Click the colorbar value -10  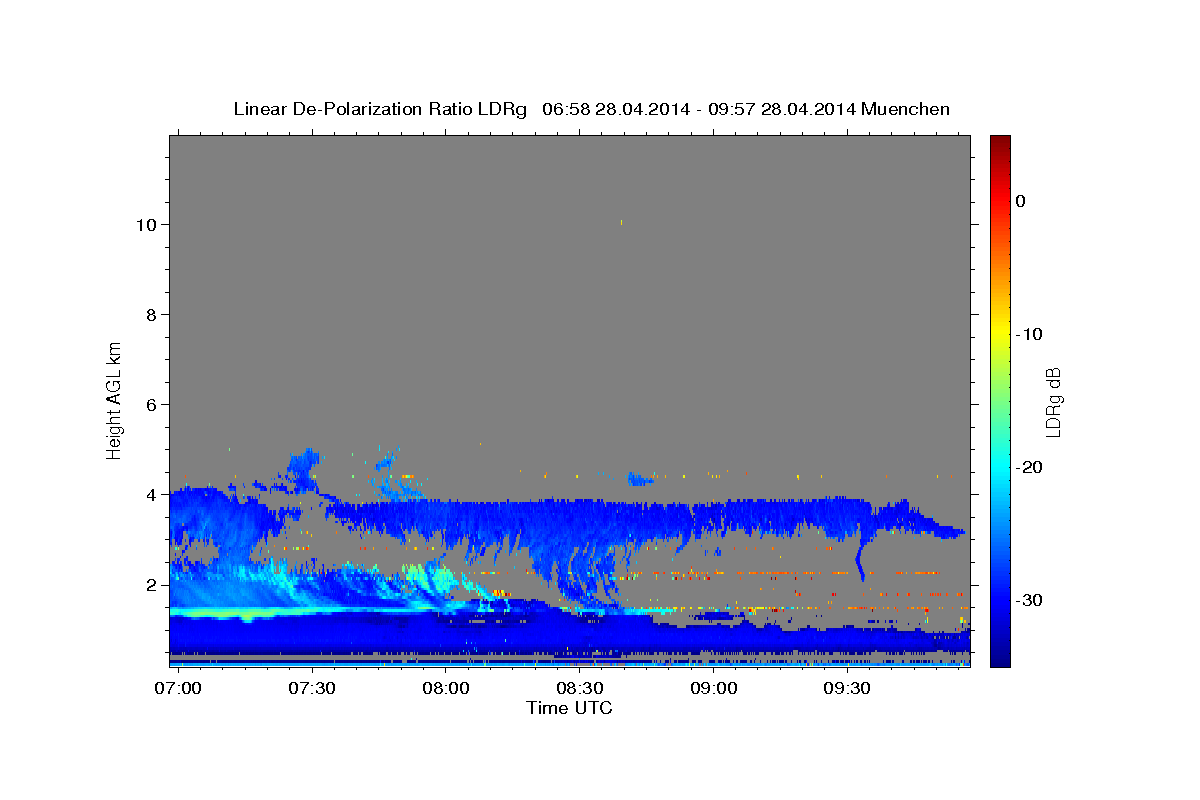[x=1030, y=334]
